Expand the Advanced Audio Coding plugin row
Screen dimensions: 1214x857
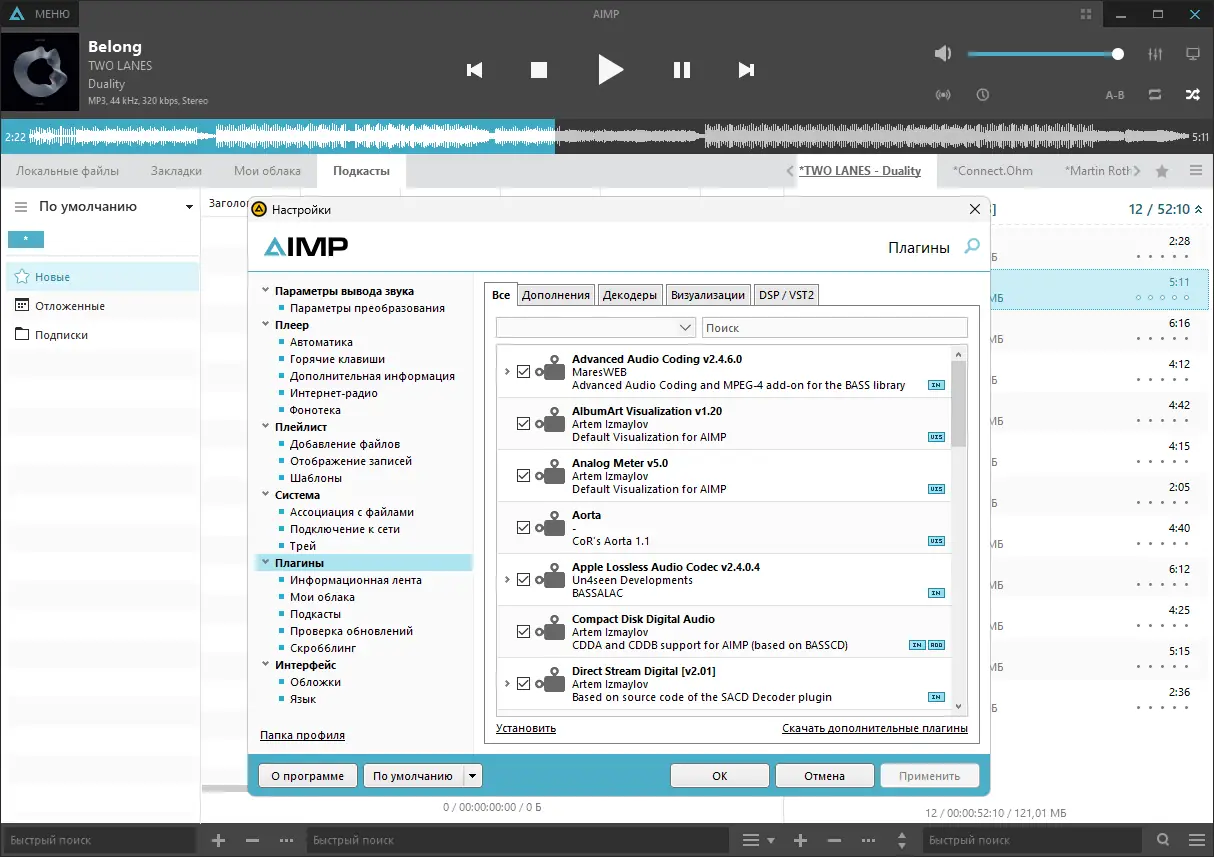[x=507, y=371]
